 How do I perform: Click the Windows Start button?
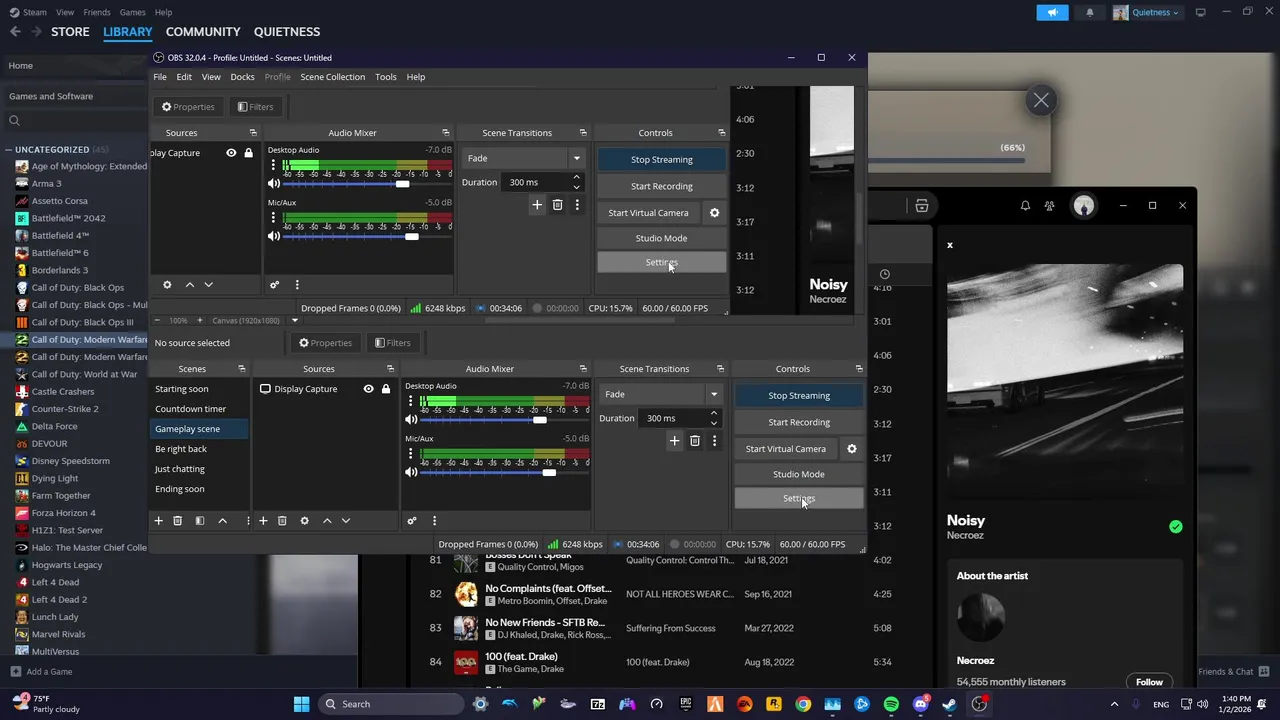(301, 704)
